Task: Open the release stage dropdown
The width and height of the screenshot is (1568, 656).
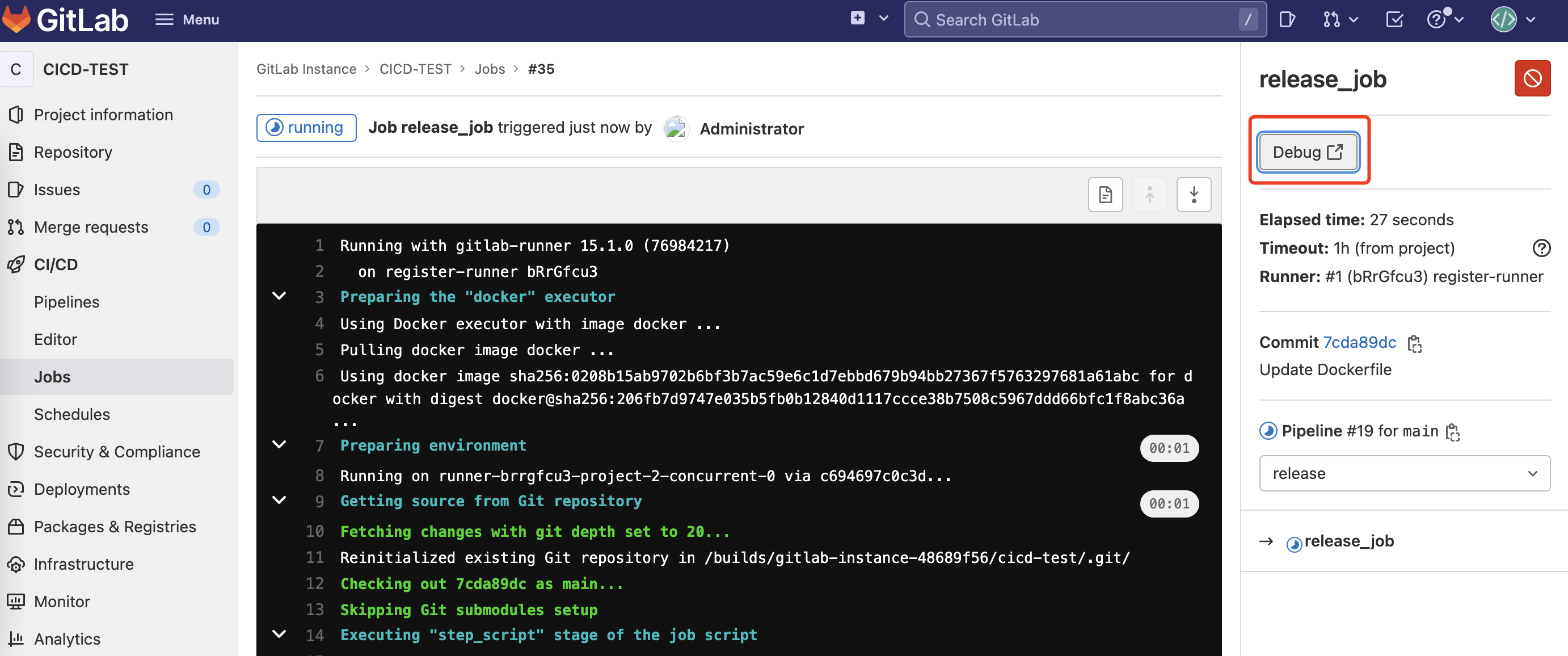Action: [x=1403, y=473]
